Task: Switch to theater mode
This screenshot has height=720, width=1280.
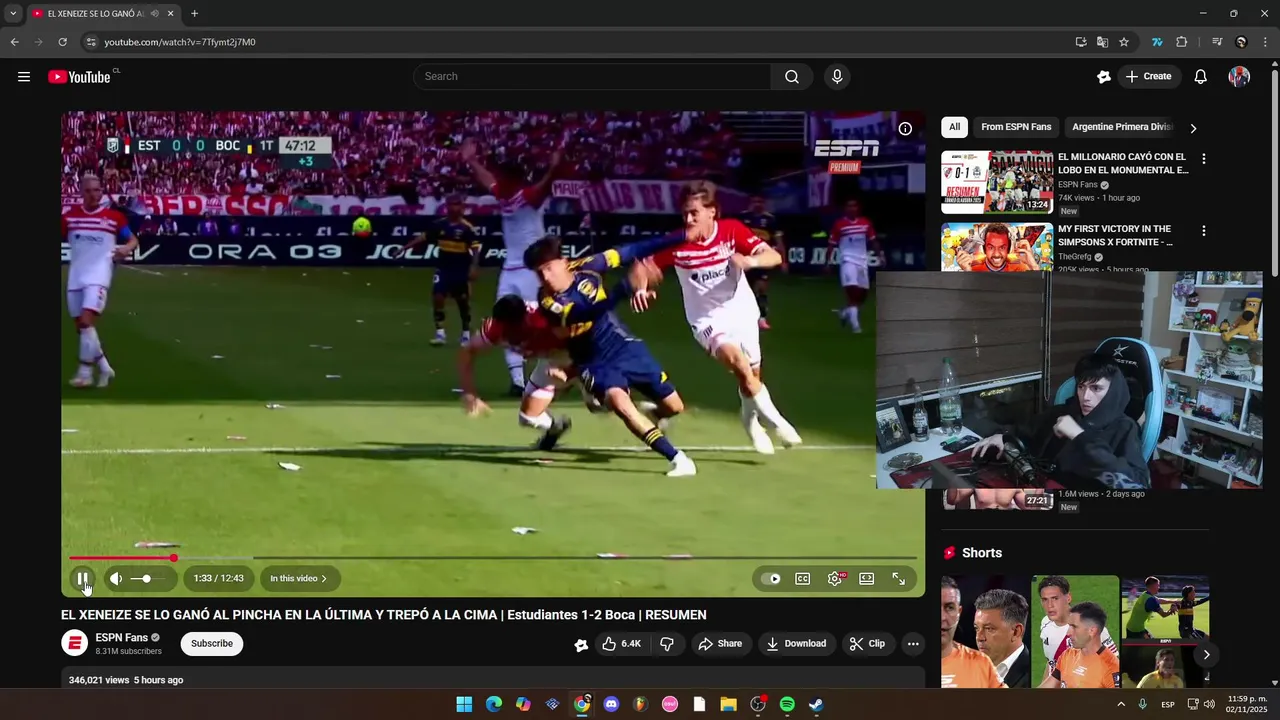Action: point(867,578)
